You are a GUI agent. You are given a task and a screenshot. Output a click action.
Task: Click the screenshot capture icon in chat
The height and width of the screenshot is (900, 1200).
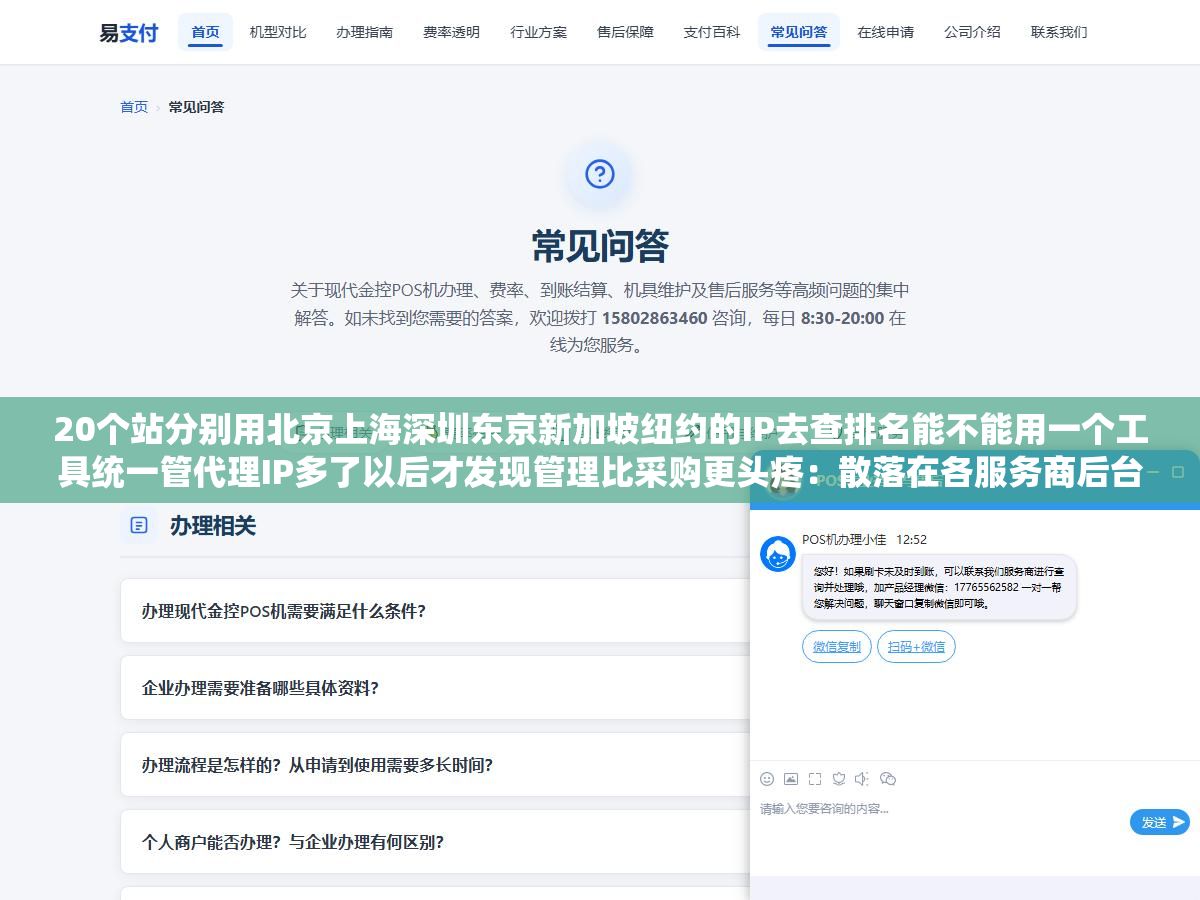pyautogui.click(x=815, y=778)
